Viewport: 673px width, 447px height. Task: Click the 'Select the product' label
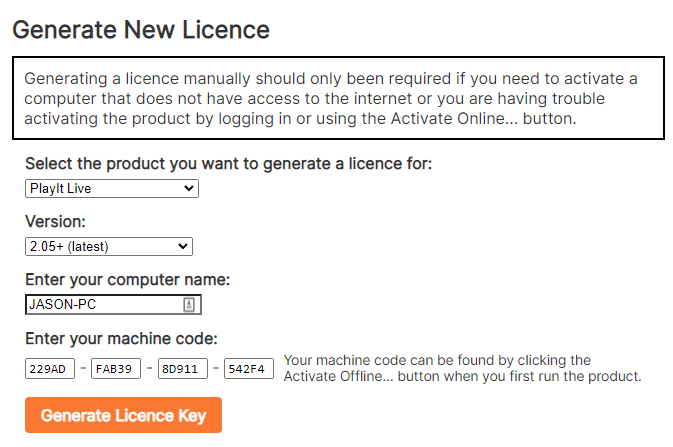pos(228,164)
